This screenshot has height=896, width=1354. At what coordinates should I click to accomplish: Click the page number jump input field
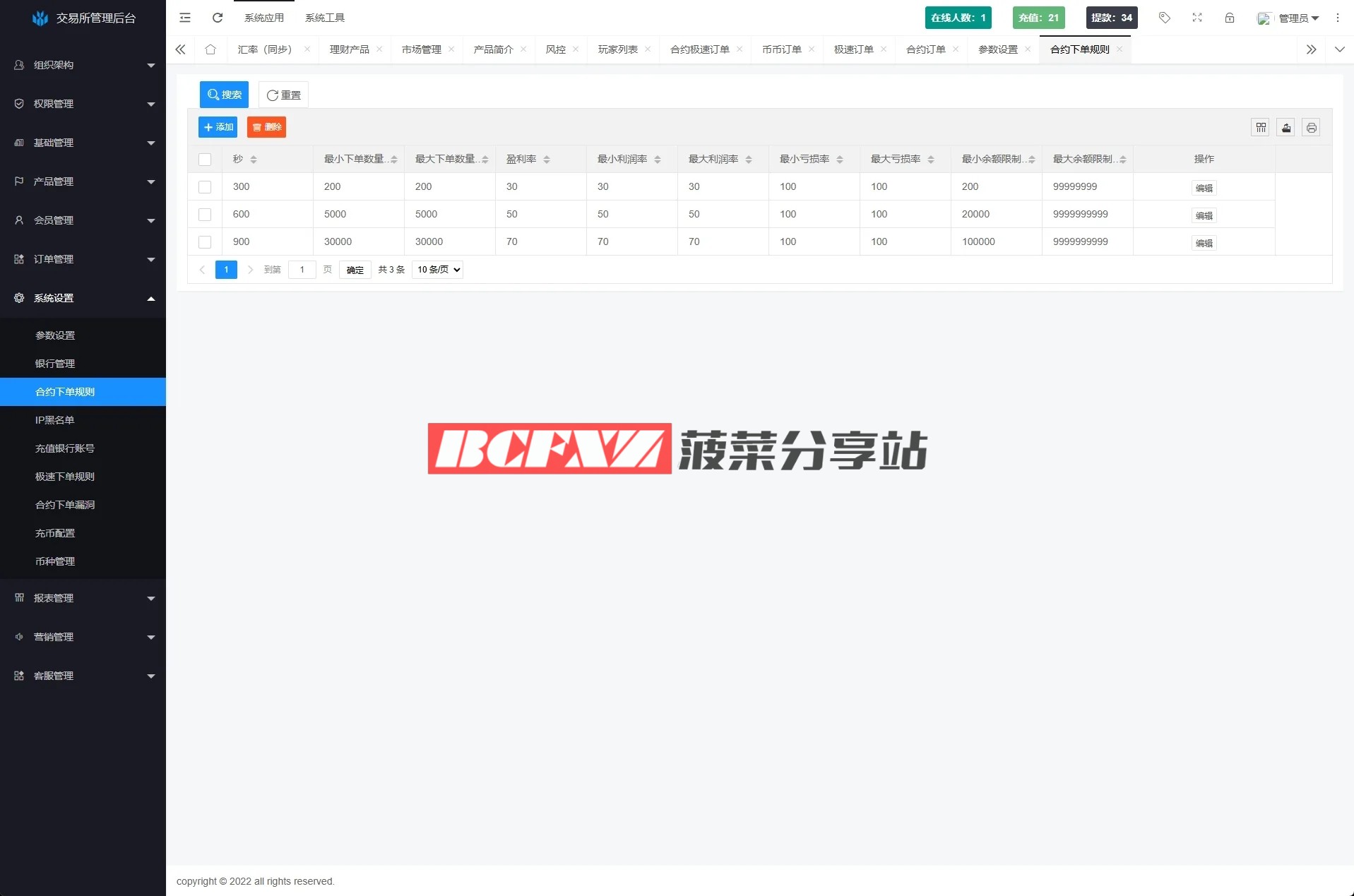[302, 270]
